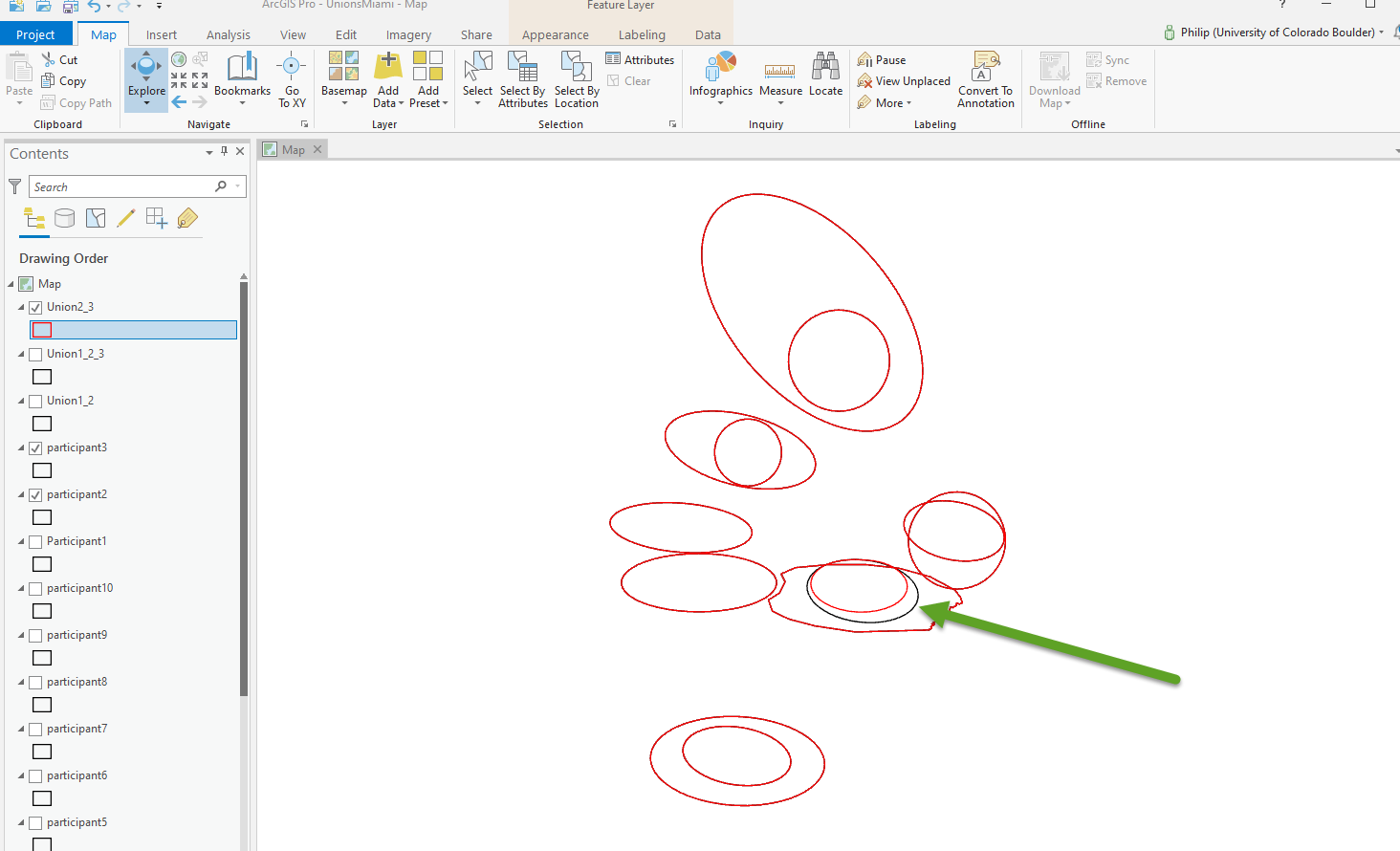
Task: Go to the previous map extent
Action: pos(179,102)
